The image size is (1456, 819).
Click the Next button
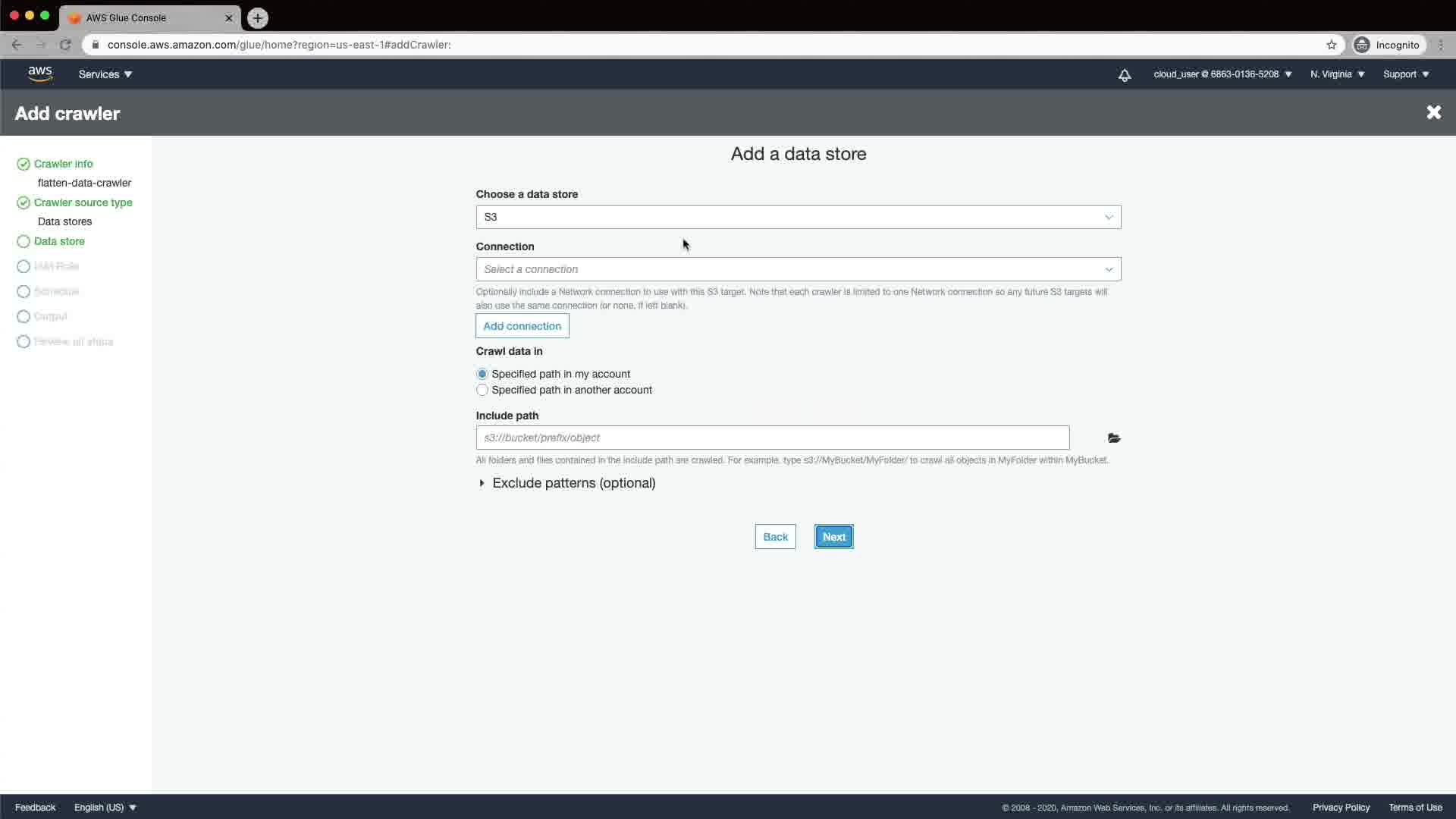coord(833,537)
